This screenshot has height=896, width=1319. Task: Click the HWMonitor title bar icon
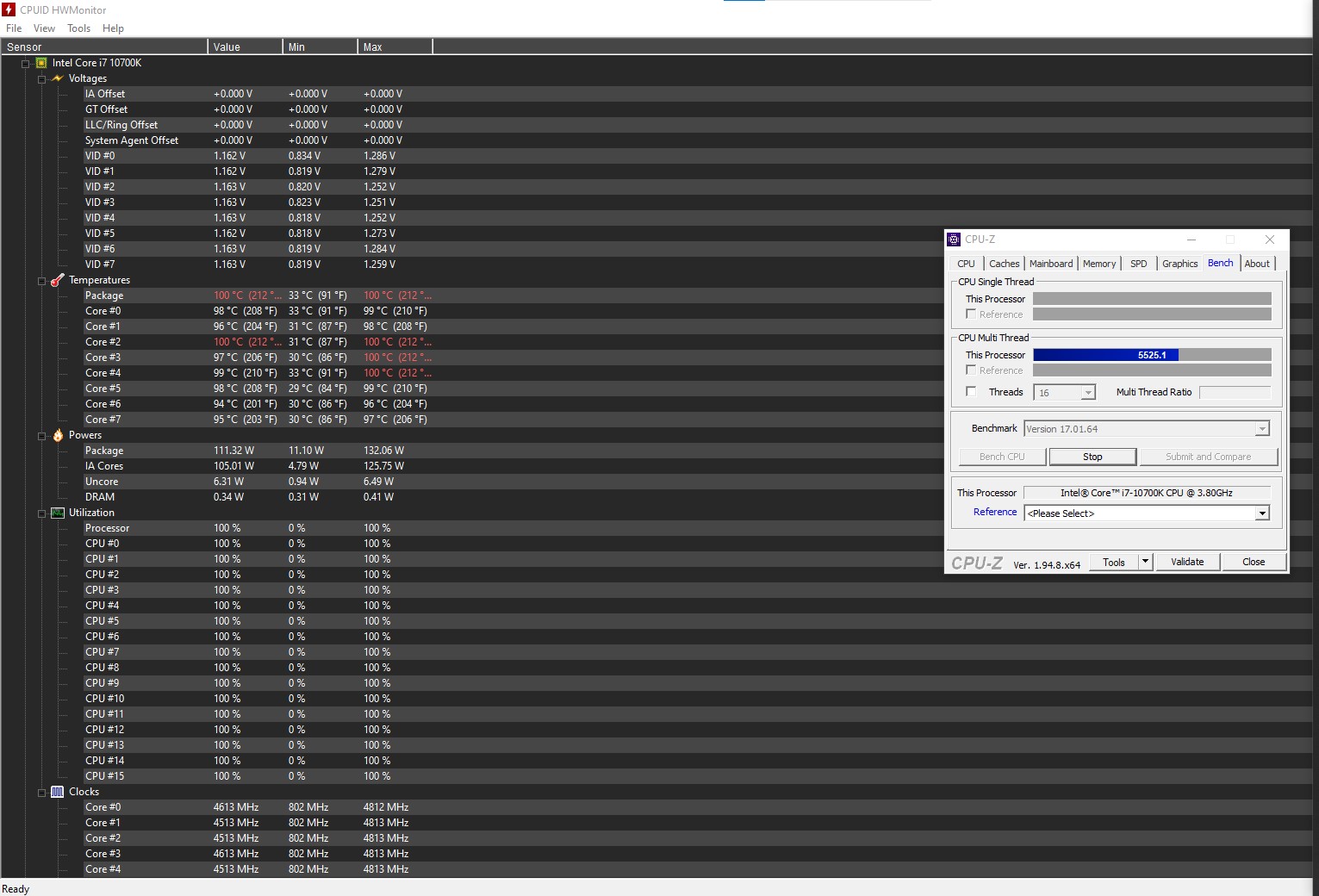point(9,9)
